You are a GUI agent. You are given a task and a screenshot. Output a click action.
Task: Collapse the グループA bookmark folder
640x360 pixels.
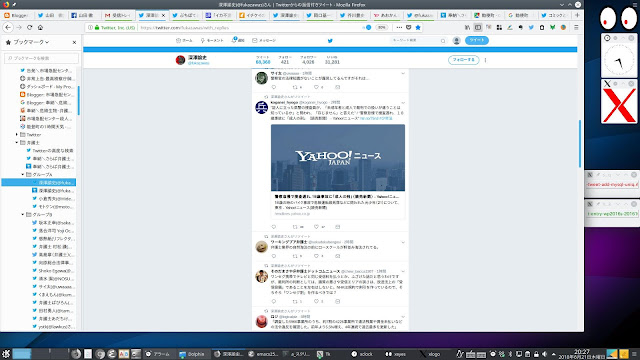coord(23,174)
